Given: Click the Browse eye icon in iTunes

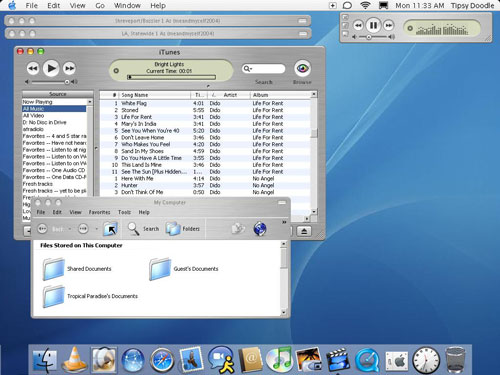Looking at the screenshot, I should pyautogui.click(x=303, y=69).
